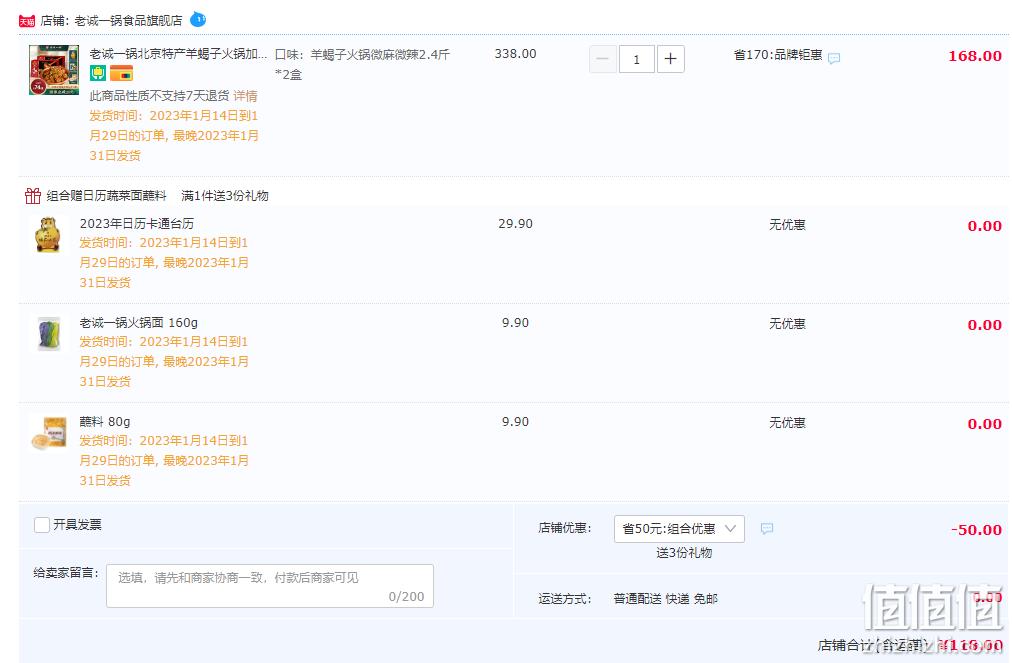This screenshot has height=663, width=1012.
Task: Click the 省170:品牌钜惠 discount label
Action: tap(778, 55)
